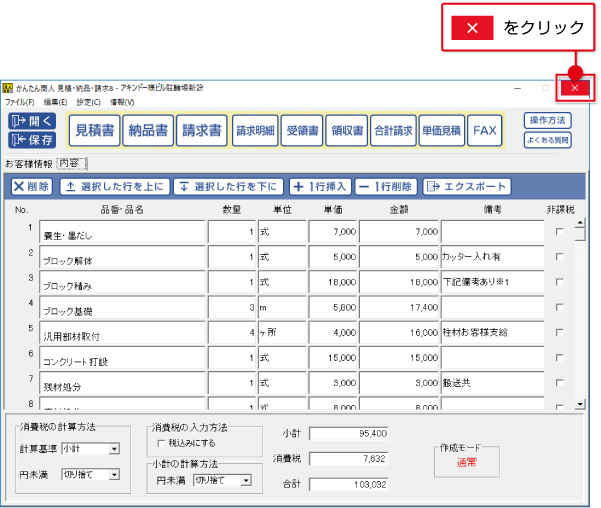This screenshot has width=601, height=508.
Task: Switch to the 内容 tab
Action: (73, 163)
